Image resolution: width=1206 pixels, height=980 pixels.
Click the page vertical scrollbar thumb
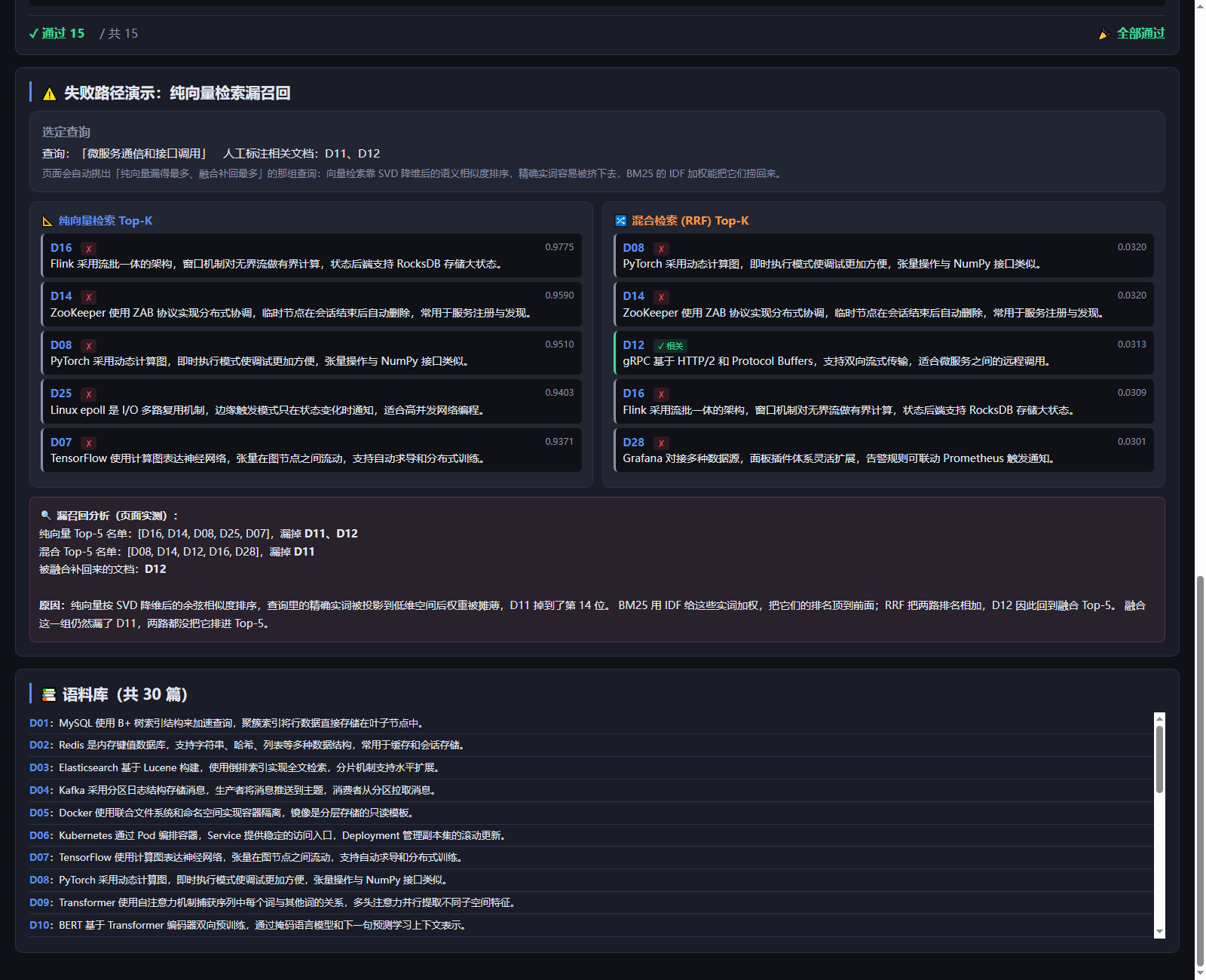pyautogui.click(x=1200, y=773)
